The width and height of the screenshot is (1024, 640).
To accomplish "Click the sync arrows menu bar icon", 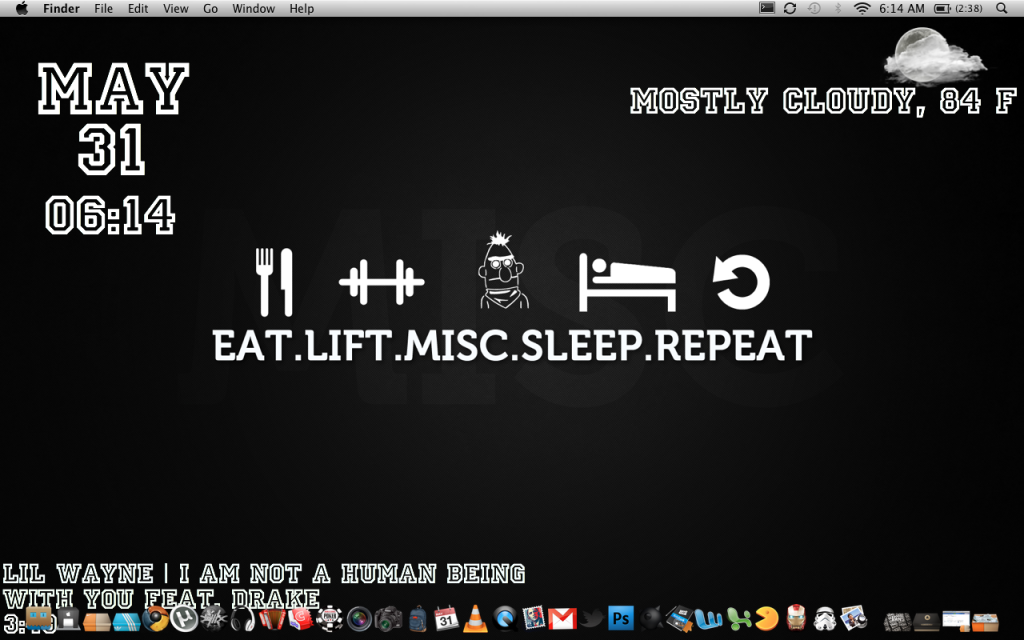I will tap(790, 8).
